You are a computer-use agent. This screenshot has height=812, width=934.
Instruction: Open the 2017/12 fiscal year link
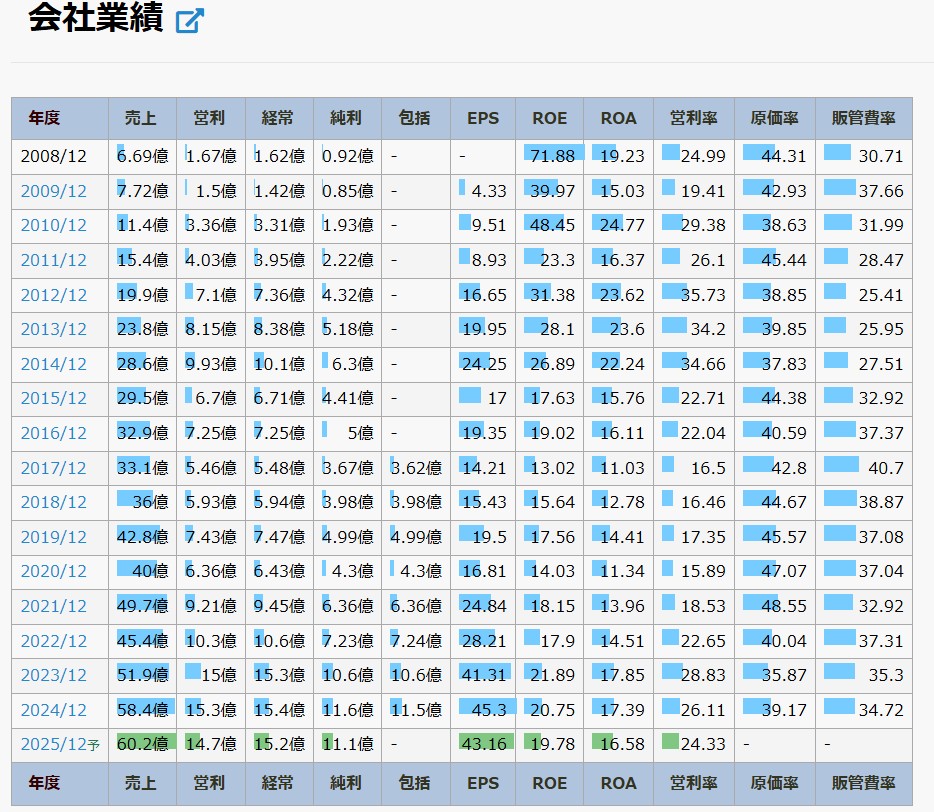(x=54, y=468)
